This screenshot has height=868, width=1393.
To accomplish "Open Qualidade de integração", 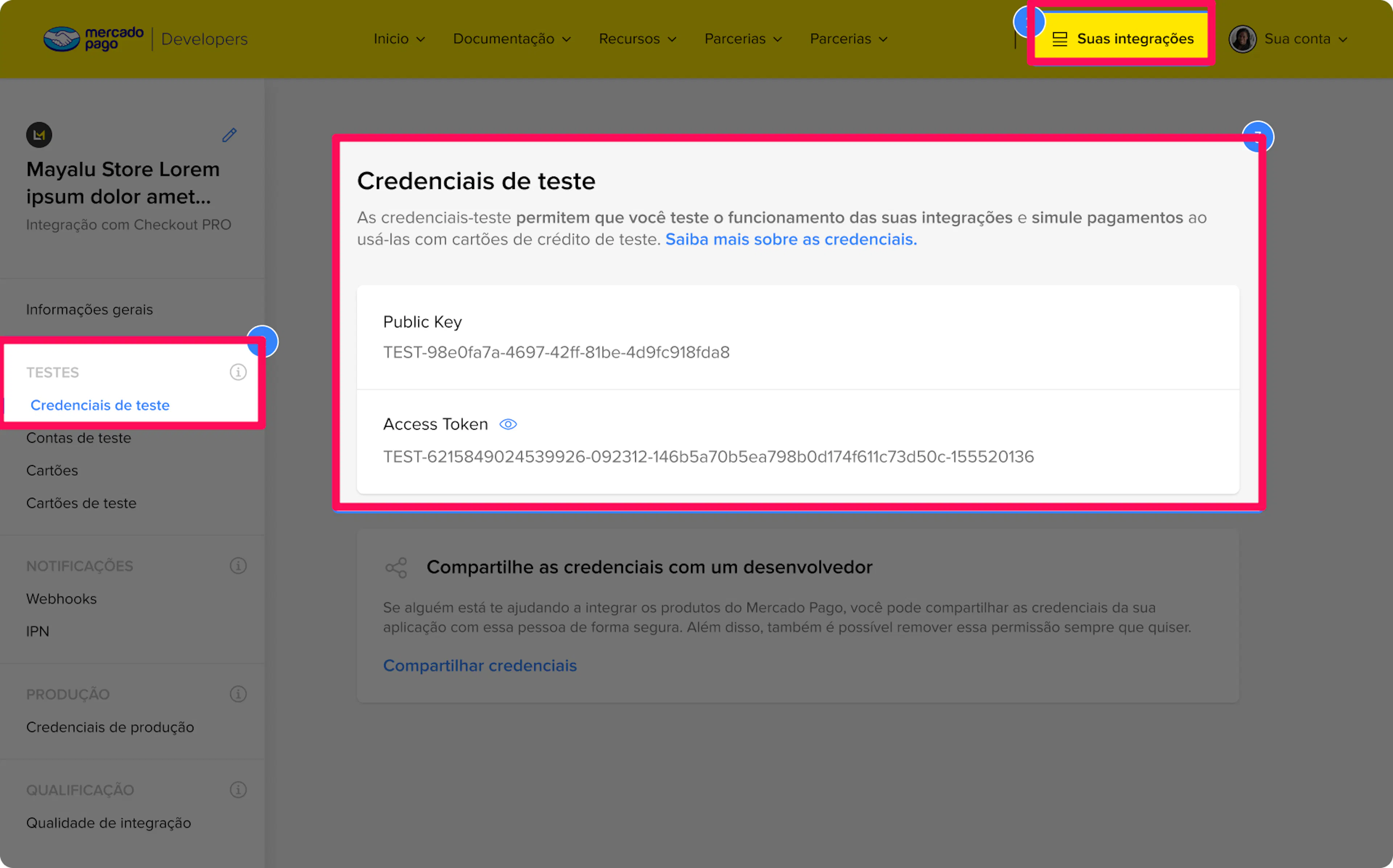I will click(x=108, y=823).
